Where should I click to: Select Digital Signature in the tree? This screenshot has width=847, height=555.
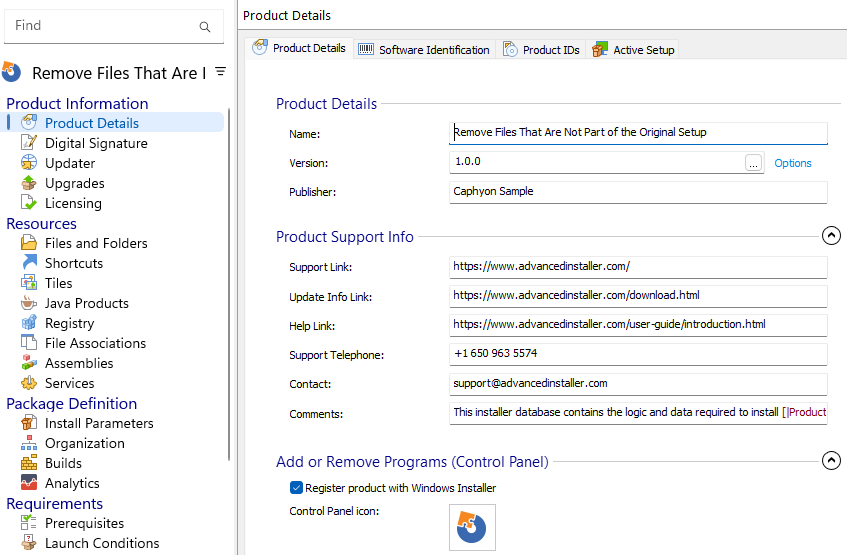pos(96,143)
